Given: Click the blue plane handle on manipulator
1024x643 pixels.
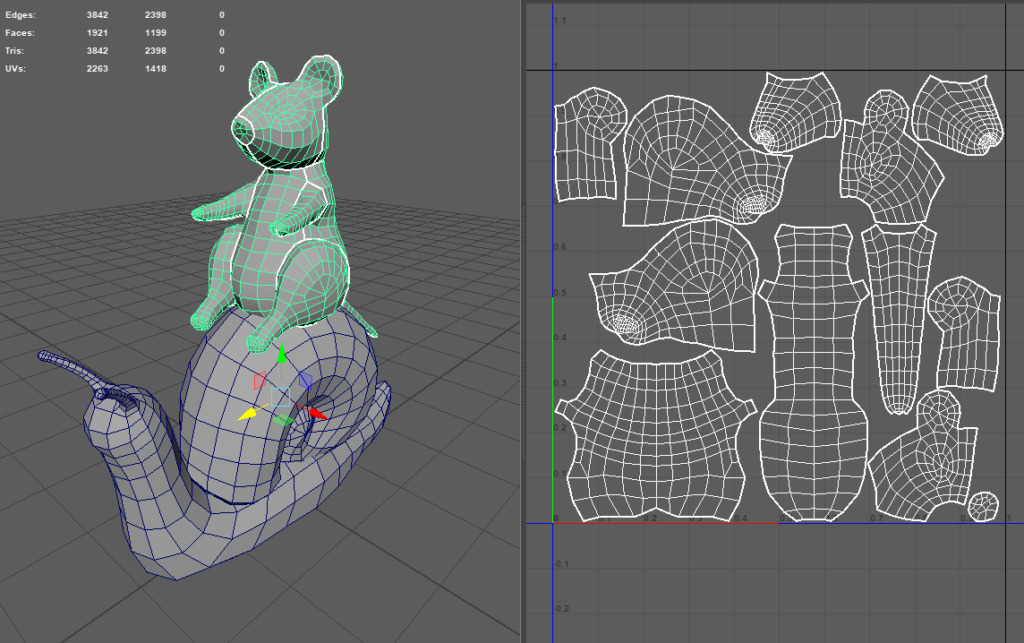Looking at the screenshot, I should (305, 381).
